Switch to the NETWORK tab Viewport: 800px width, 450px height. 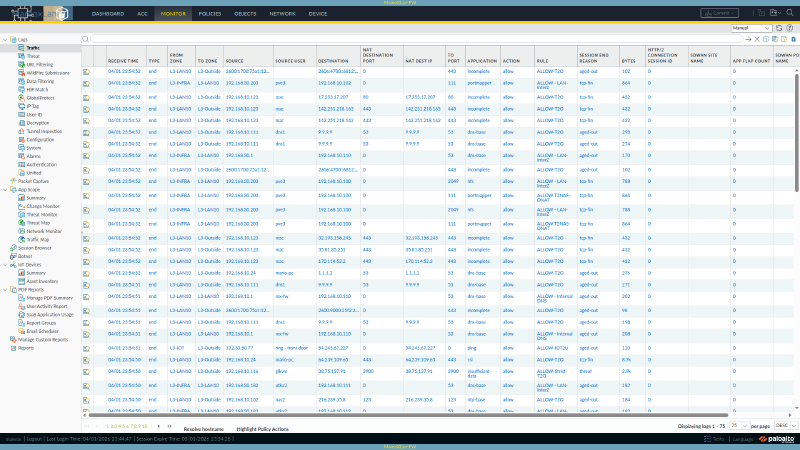282,14
